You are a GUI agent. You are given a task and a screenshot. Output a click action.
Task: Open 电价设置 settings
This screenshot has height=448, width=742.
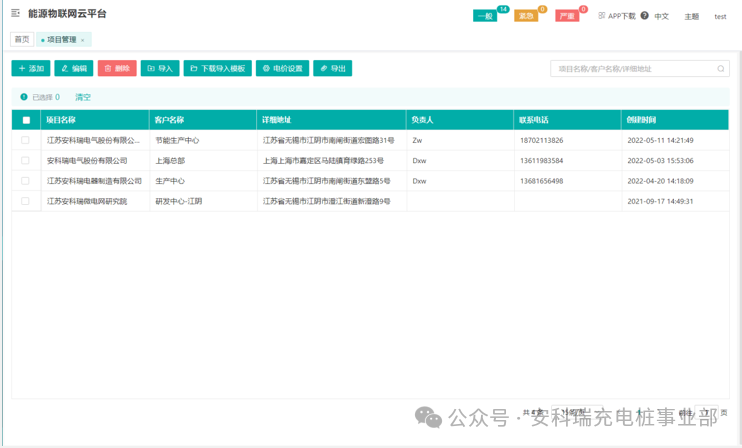283,68
